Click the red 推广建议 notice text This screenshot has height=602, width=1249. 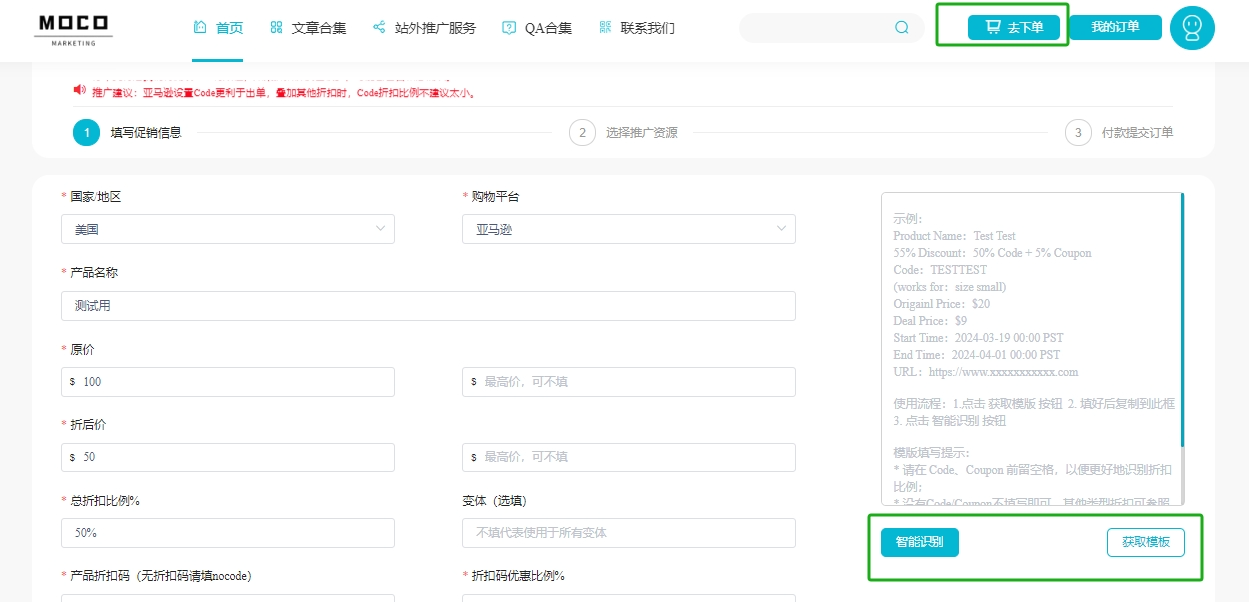pyautogui.click(x=283, y=93)
